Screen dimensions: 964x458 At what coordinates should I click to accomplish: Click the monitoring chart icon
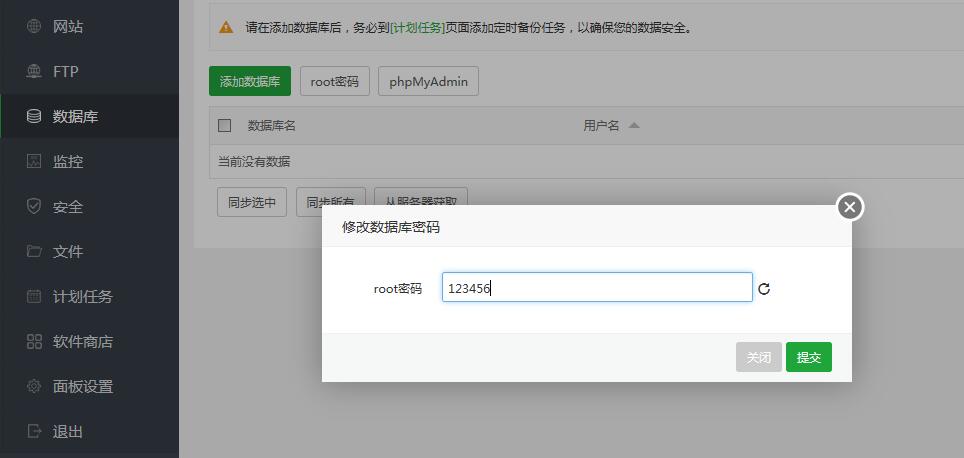coord(34,162)
